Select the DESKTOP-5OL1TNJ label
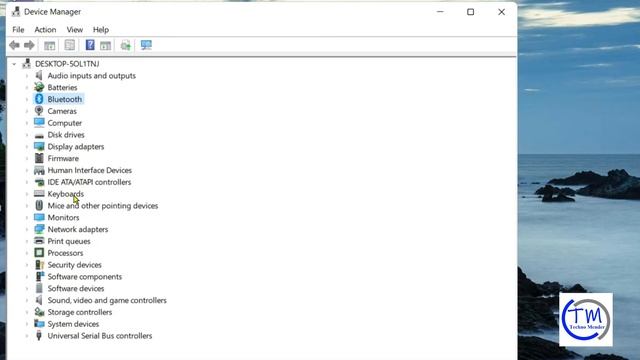640x360 pixels. (x=67, y=64)
